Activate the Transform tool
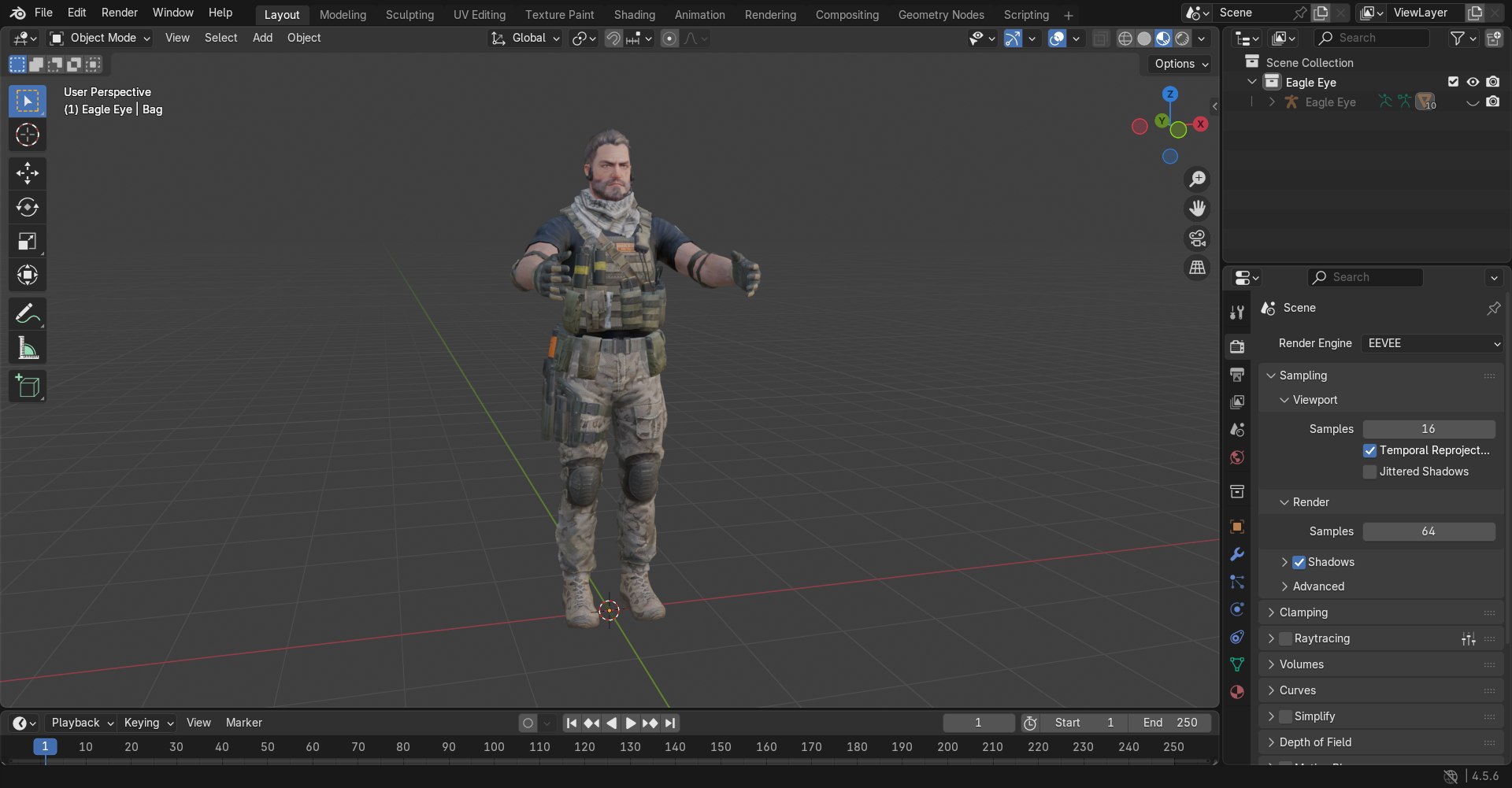 click(28, 275)
